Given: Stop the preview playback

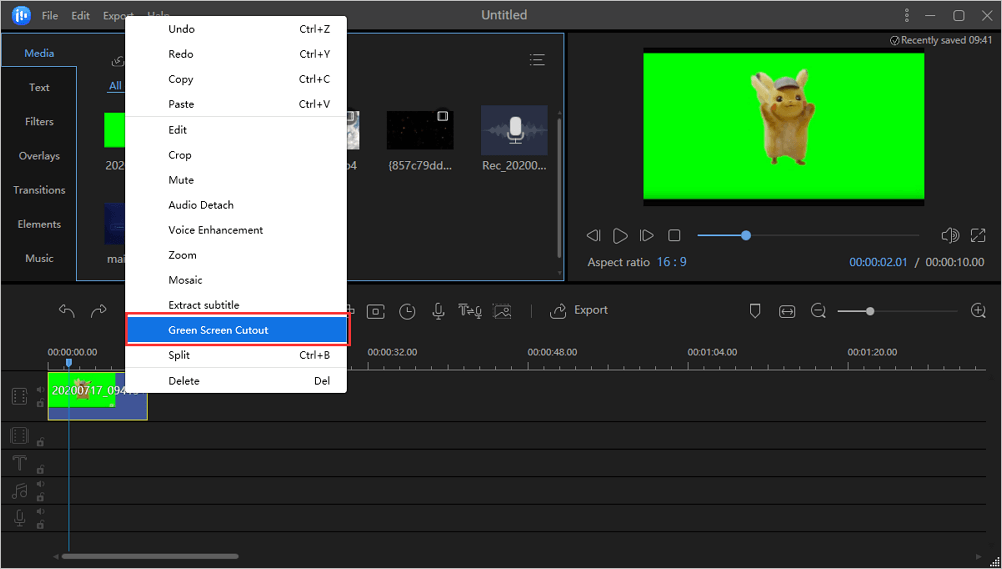Looking at the screenshot, I should pos(674,236).
